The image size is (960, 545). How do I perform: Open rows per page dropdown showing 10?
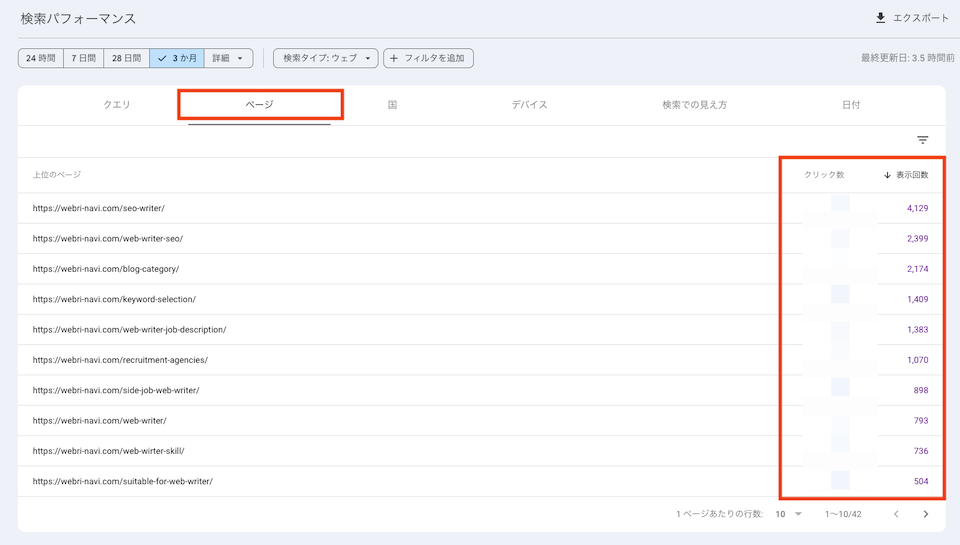789,514
